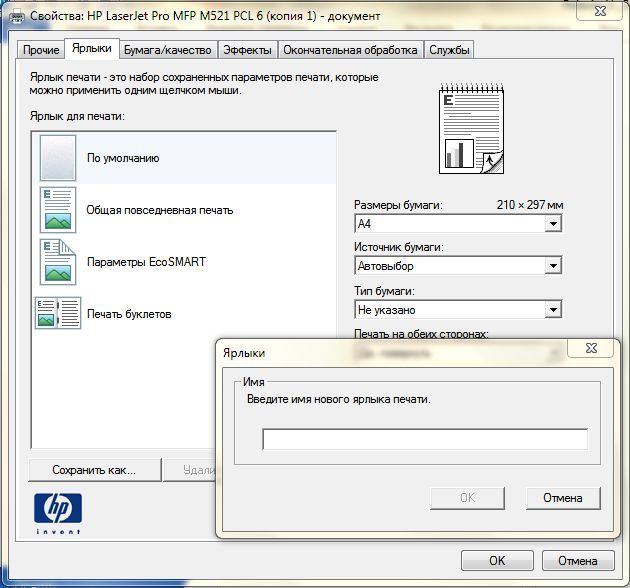Close the Ярлыки name dialog
The width and height of the screenshot is (630, 588).
click(x=591, y=348)
